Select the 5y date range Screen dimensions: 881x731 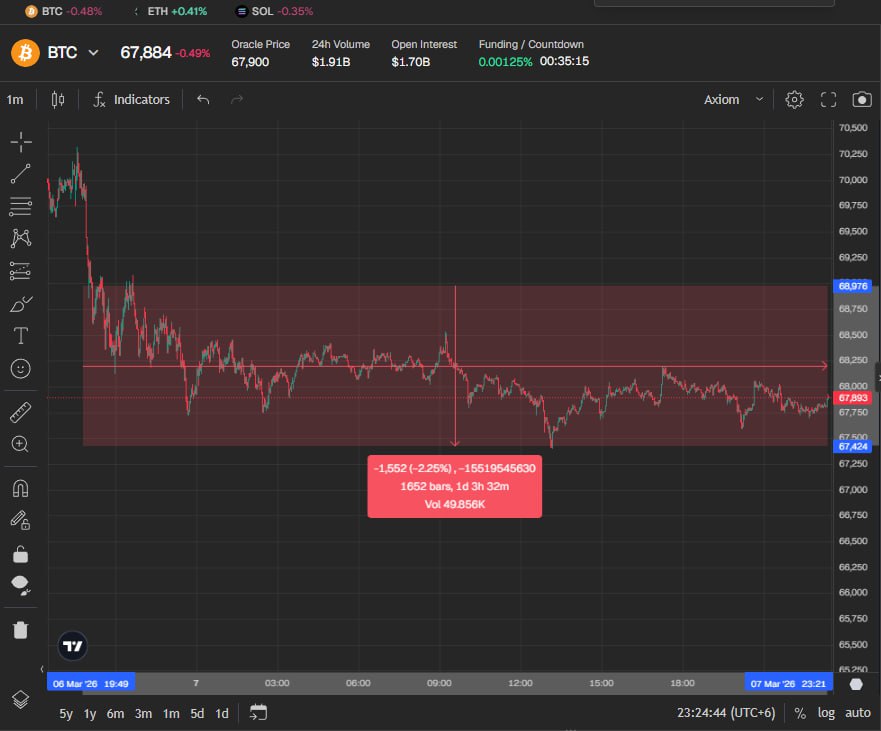66,714
